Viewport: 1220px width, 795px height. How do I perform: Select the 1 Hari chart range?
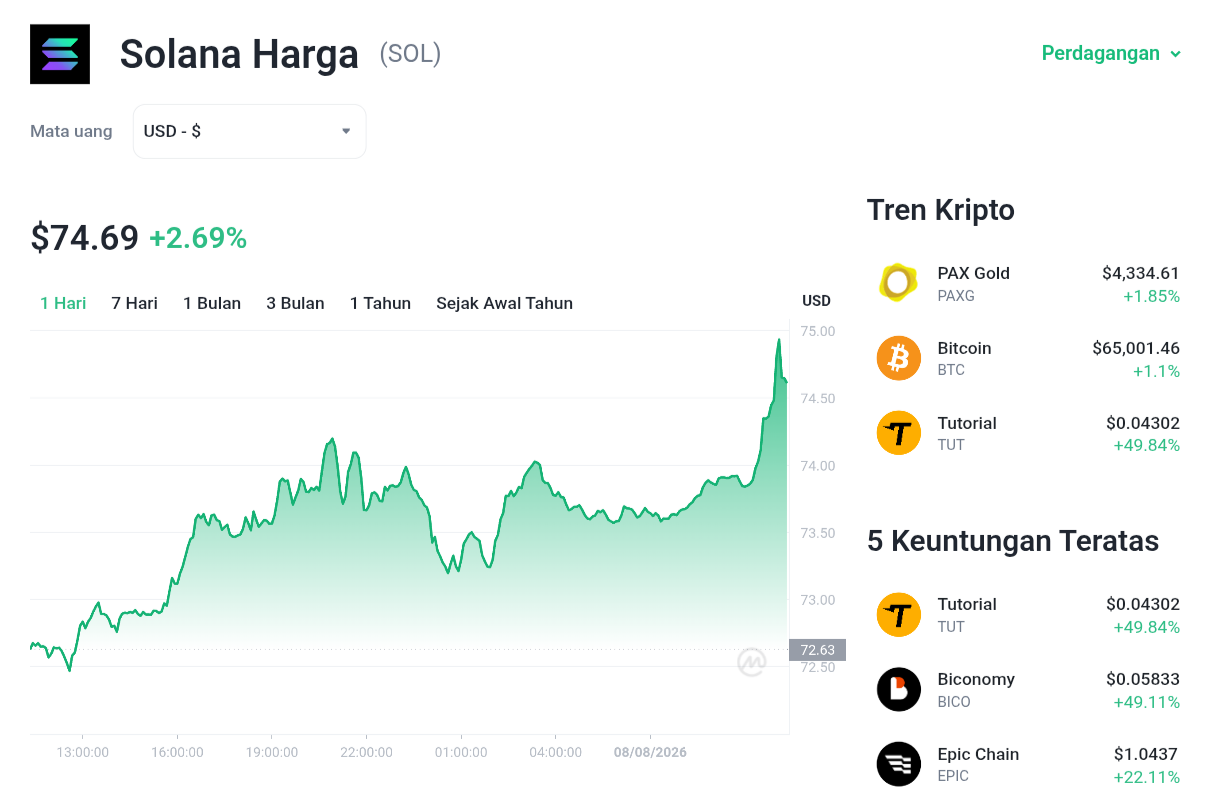tap(63, 303)
